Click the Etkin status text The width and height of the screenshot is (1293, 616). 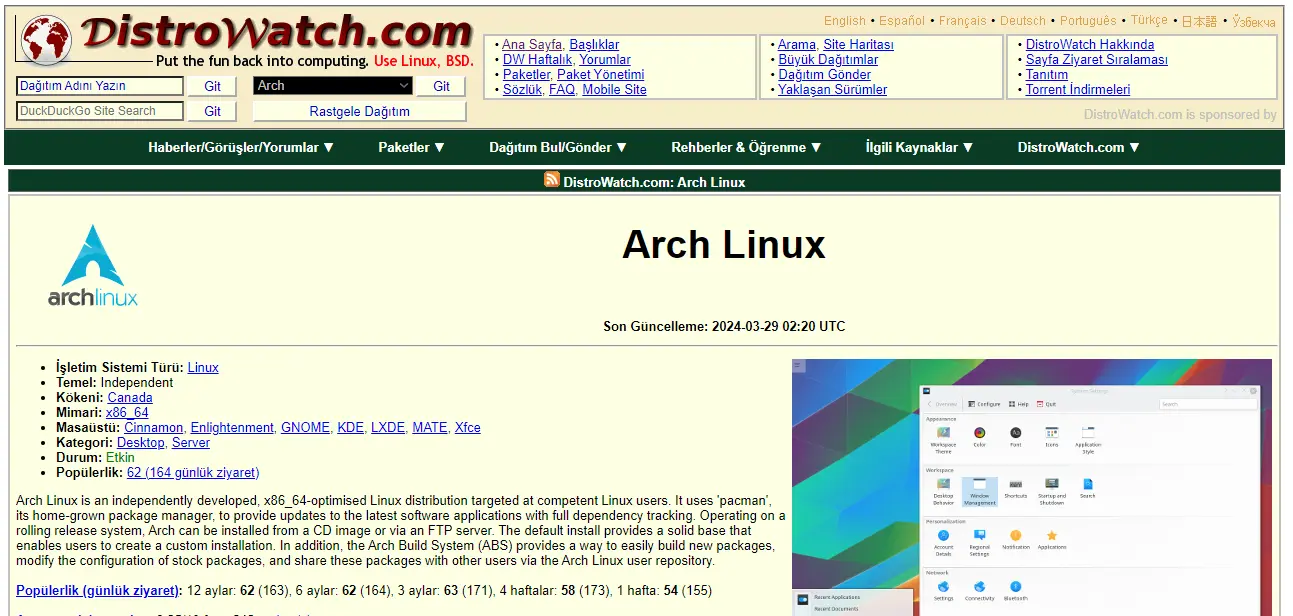click(x=120, y=458)
